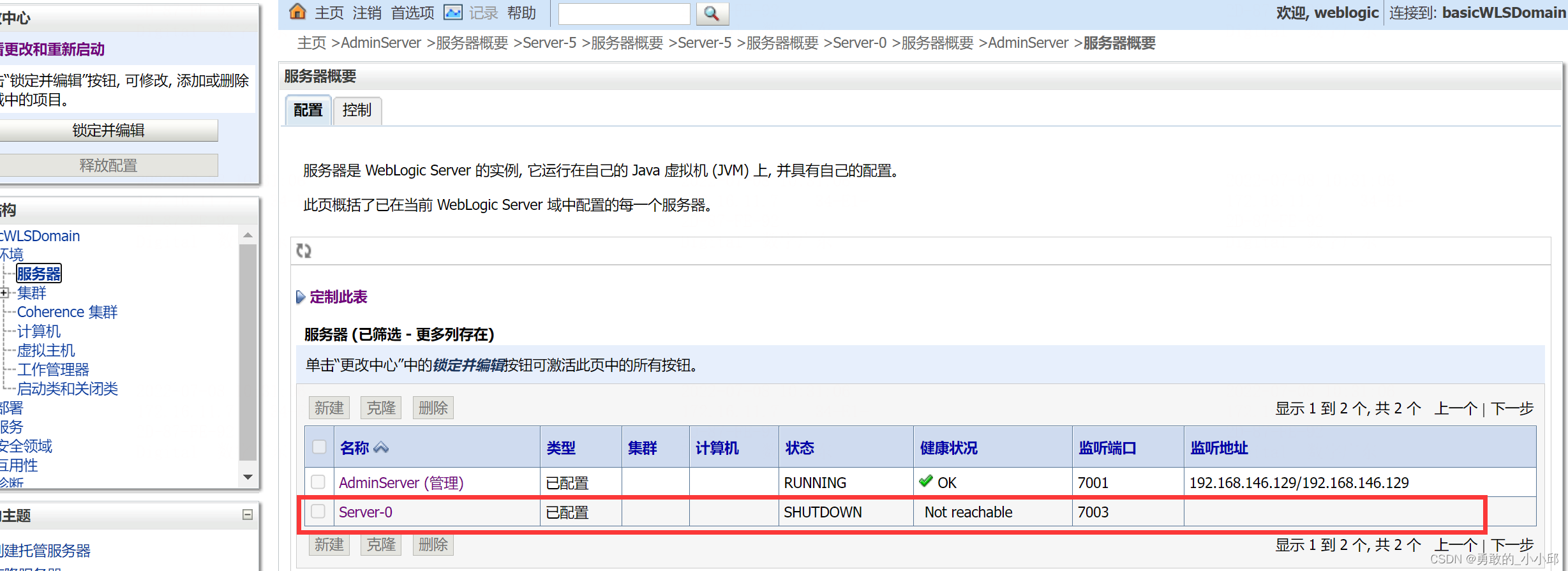Viewport: 1568px width, 571px height.
Task: Click the Server-0 breadcrumb link
Action: click(x=860, y=43)
